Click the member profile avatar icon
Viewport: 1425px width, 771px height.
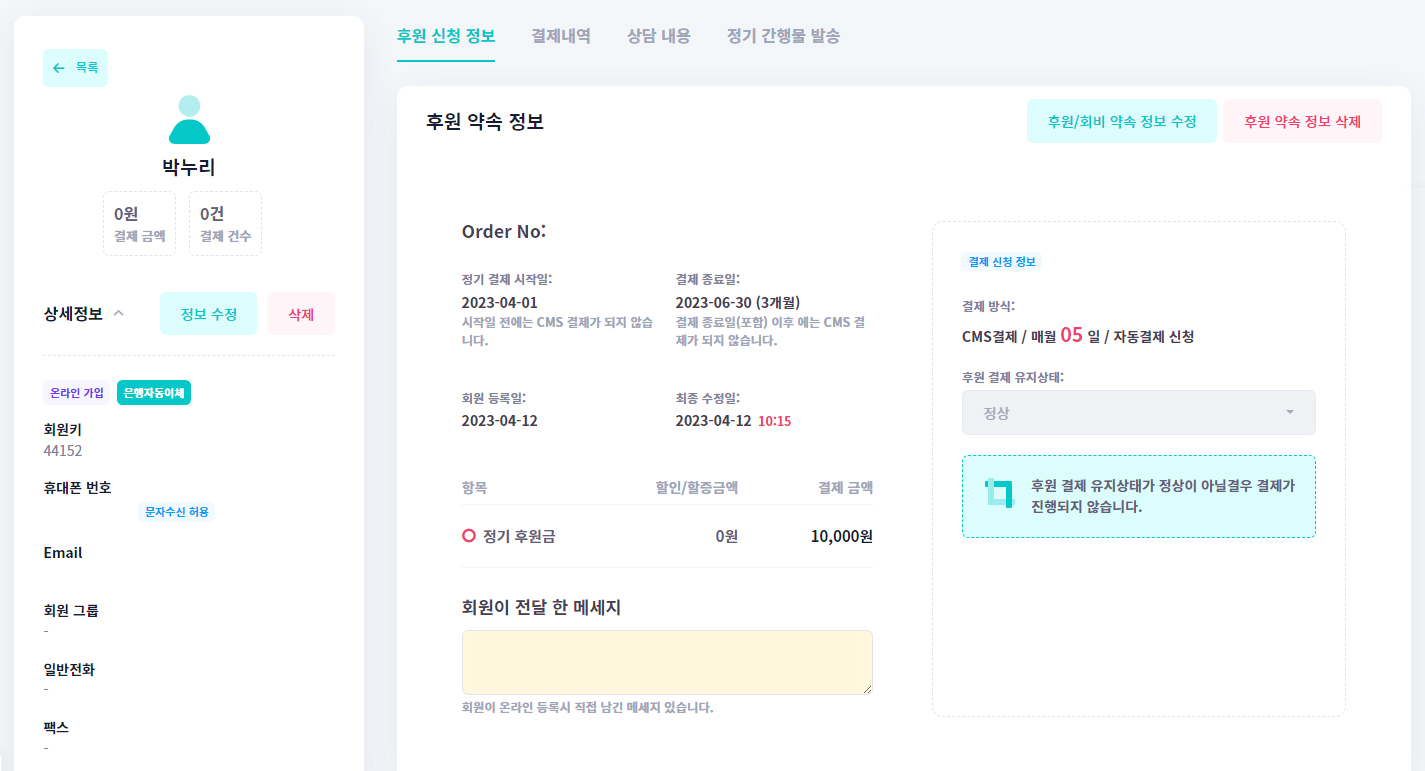tap(189, 120)
